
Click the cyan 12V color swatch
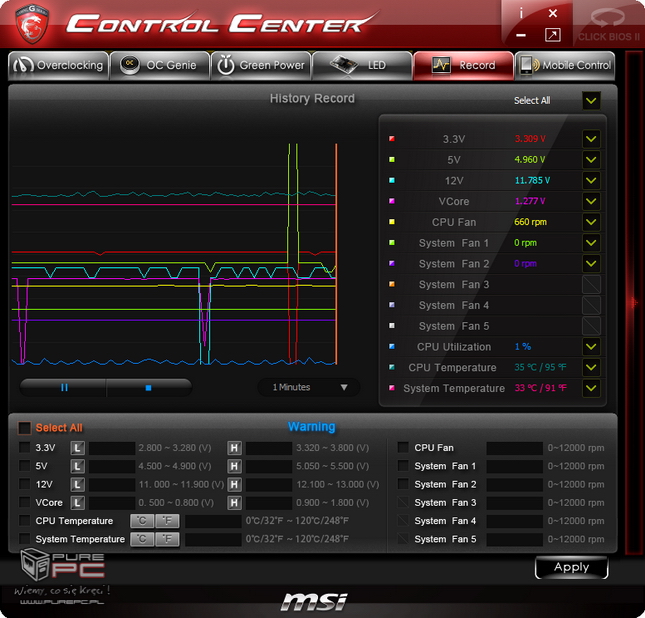[x=392, y=180]
